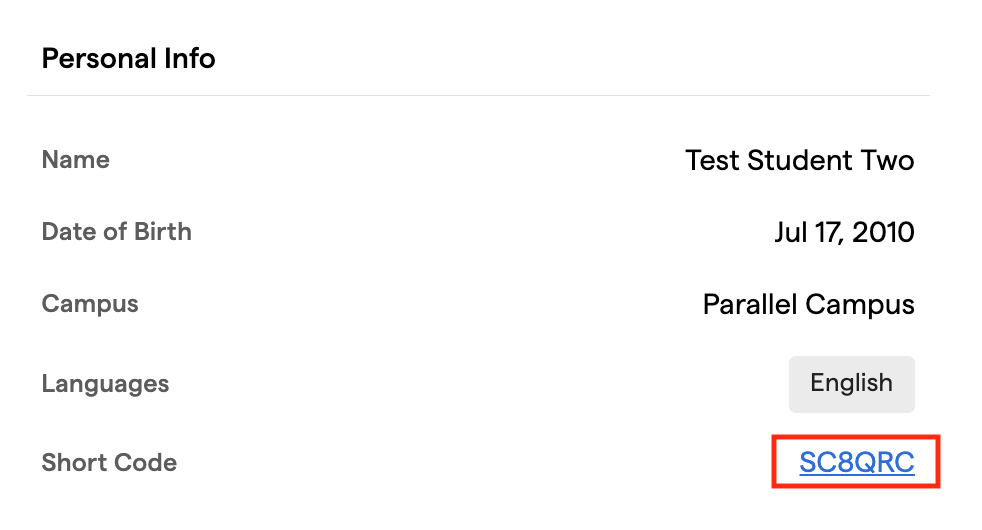
Task: Select the Languages field label
Action: pos(105,384)
